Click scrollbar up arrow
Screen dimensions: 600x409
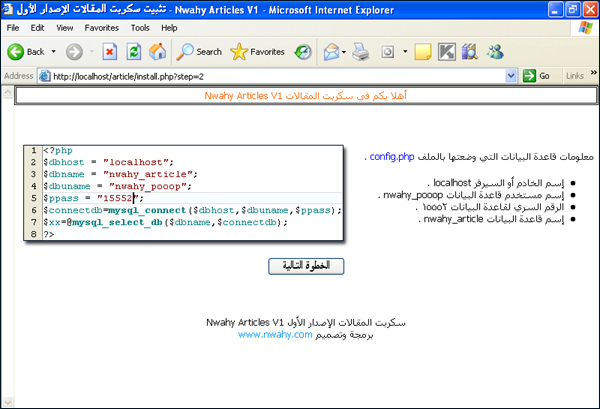coord(8,92)
